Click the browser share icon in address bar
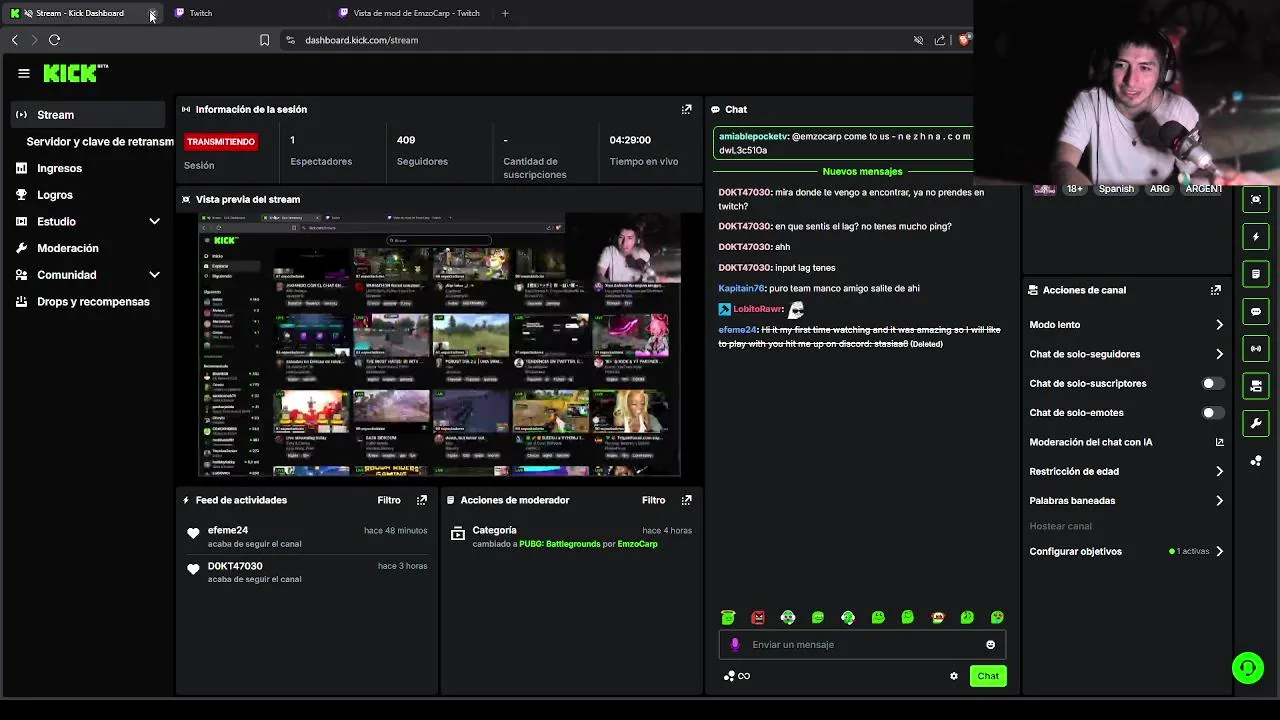 [940, 40]
